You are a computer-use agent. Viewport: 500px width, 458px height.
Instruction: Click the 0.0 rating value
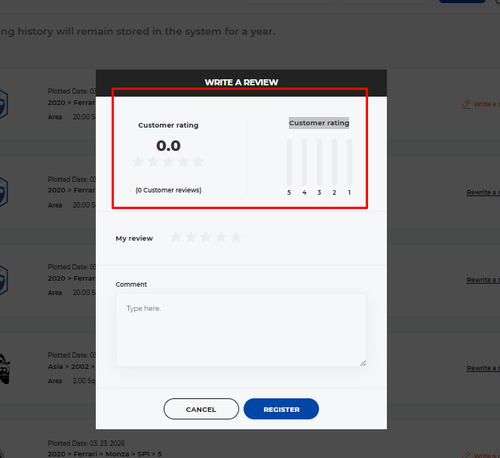tap(168, 146)
